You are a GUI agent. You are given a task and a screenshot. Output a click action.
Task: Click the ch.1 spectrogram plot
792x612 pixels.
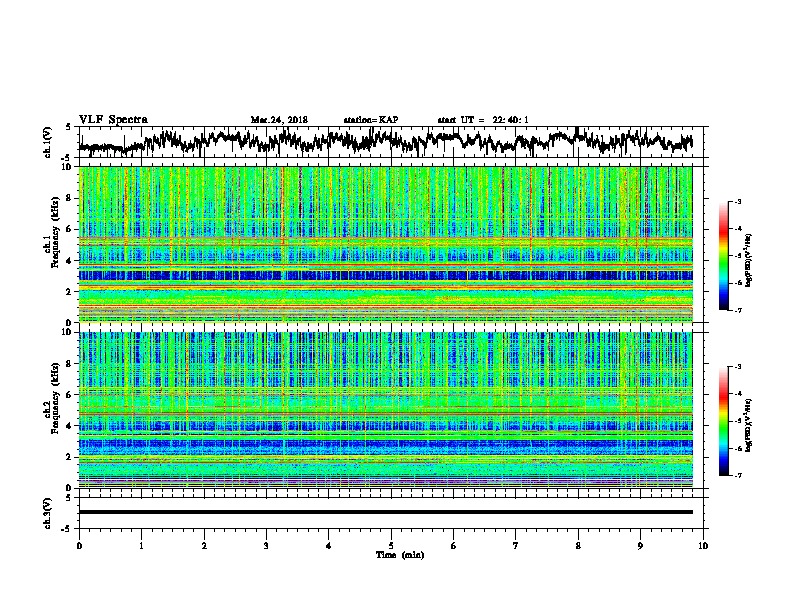click(x=386, y=244)
